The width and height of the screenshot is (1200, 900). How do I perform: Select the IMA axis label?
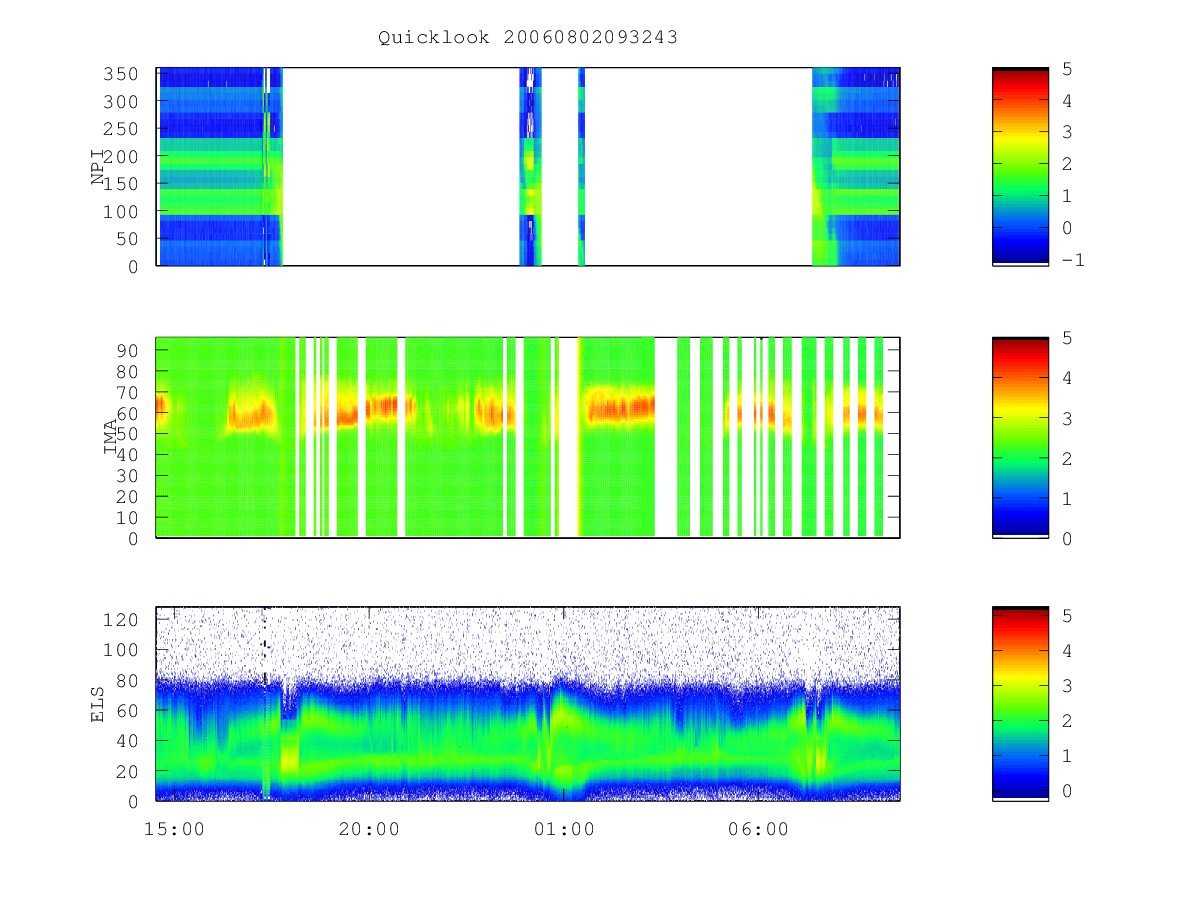click(111, 438)
